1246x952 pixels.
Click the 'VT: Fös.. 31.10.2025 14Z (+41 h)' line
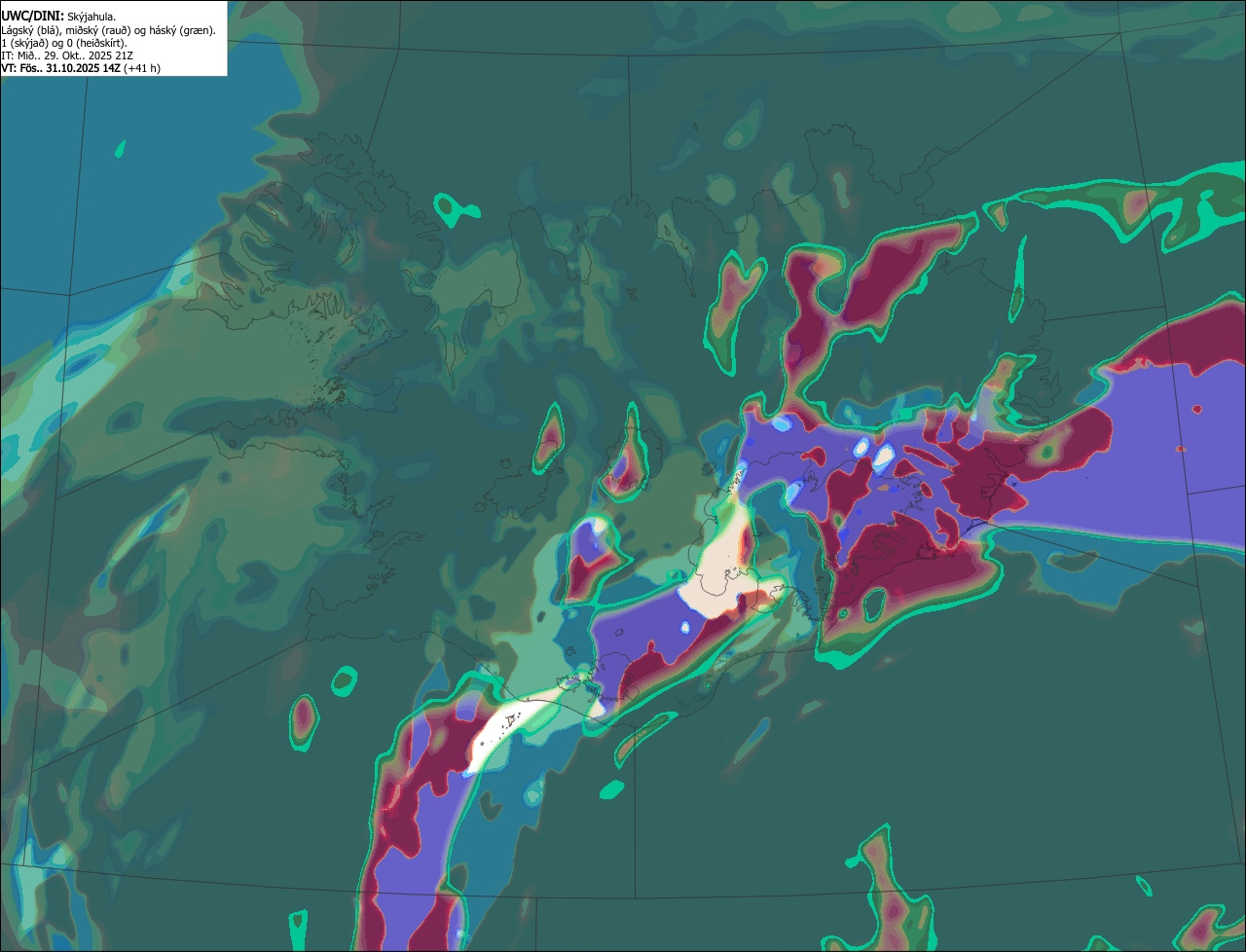[x=81, y=68]
